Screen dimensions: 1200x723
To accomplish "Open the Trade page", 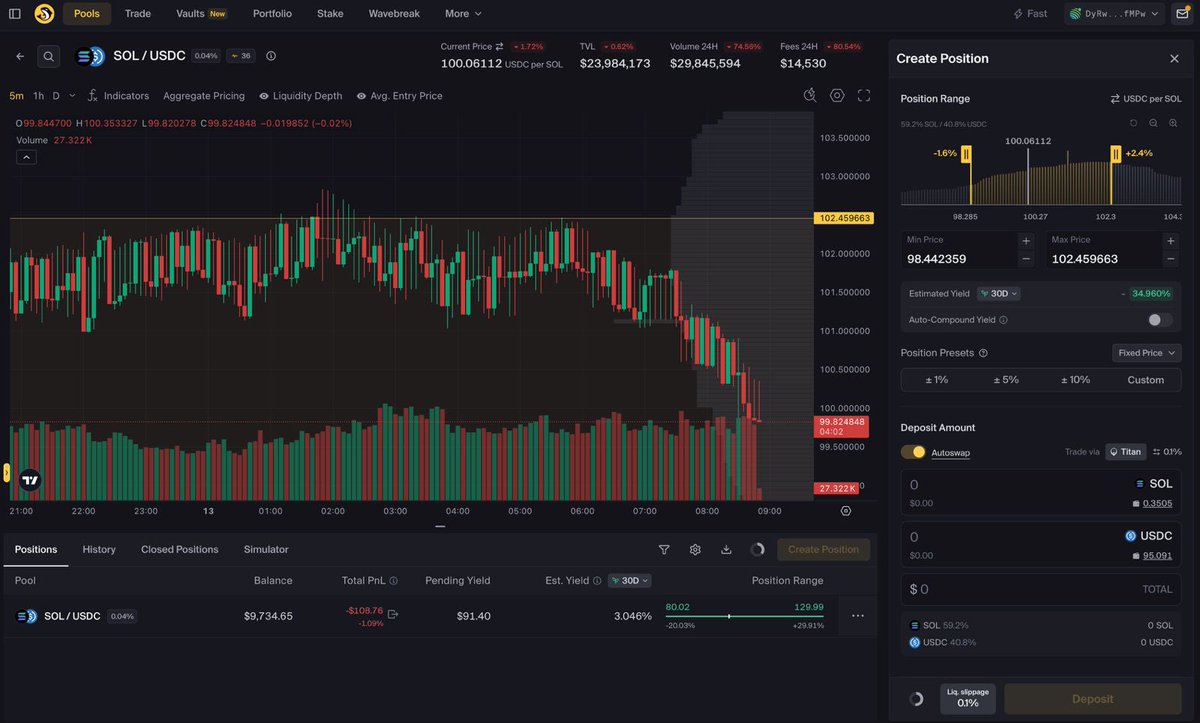I will pyautogui.click(x=138, y=14).
